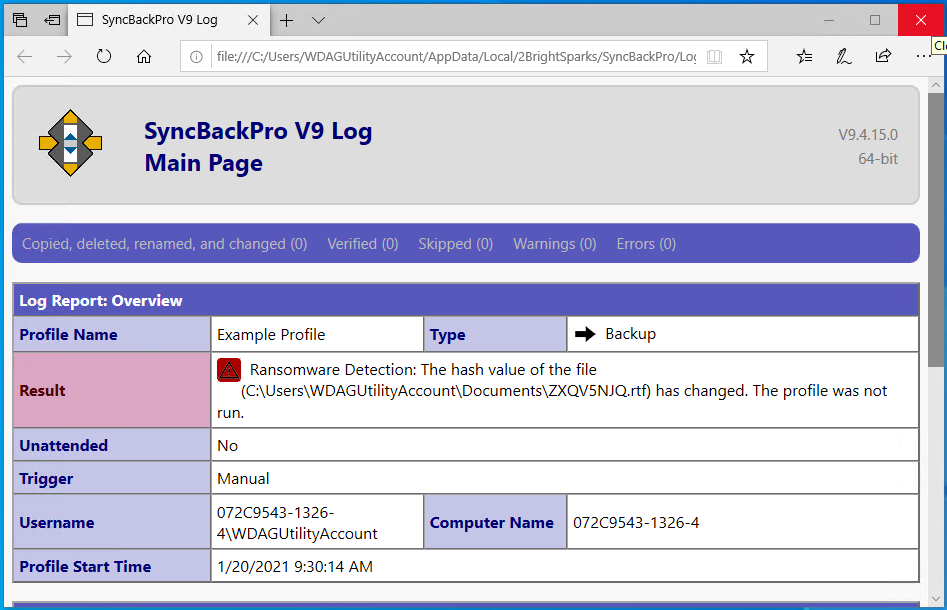Screen dimensions: 947x610
Task: Click the Back navigation arrow
Action: (x=25, y=57)
